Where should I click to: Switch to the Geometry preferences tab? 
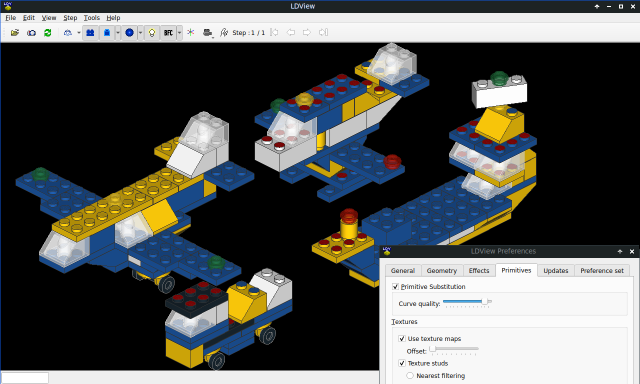tap(442, 271)
